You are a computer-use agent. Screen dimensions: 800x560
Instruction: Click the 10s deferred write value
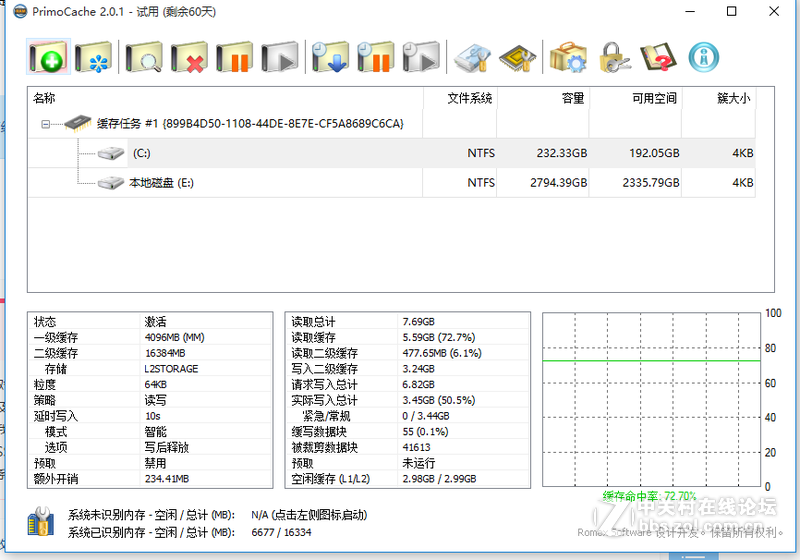[x=153, y=416]
